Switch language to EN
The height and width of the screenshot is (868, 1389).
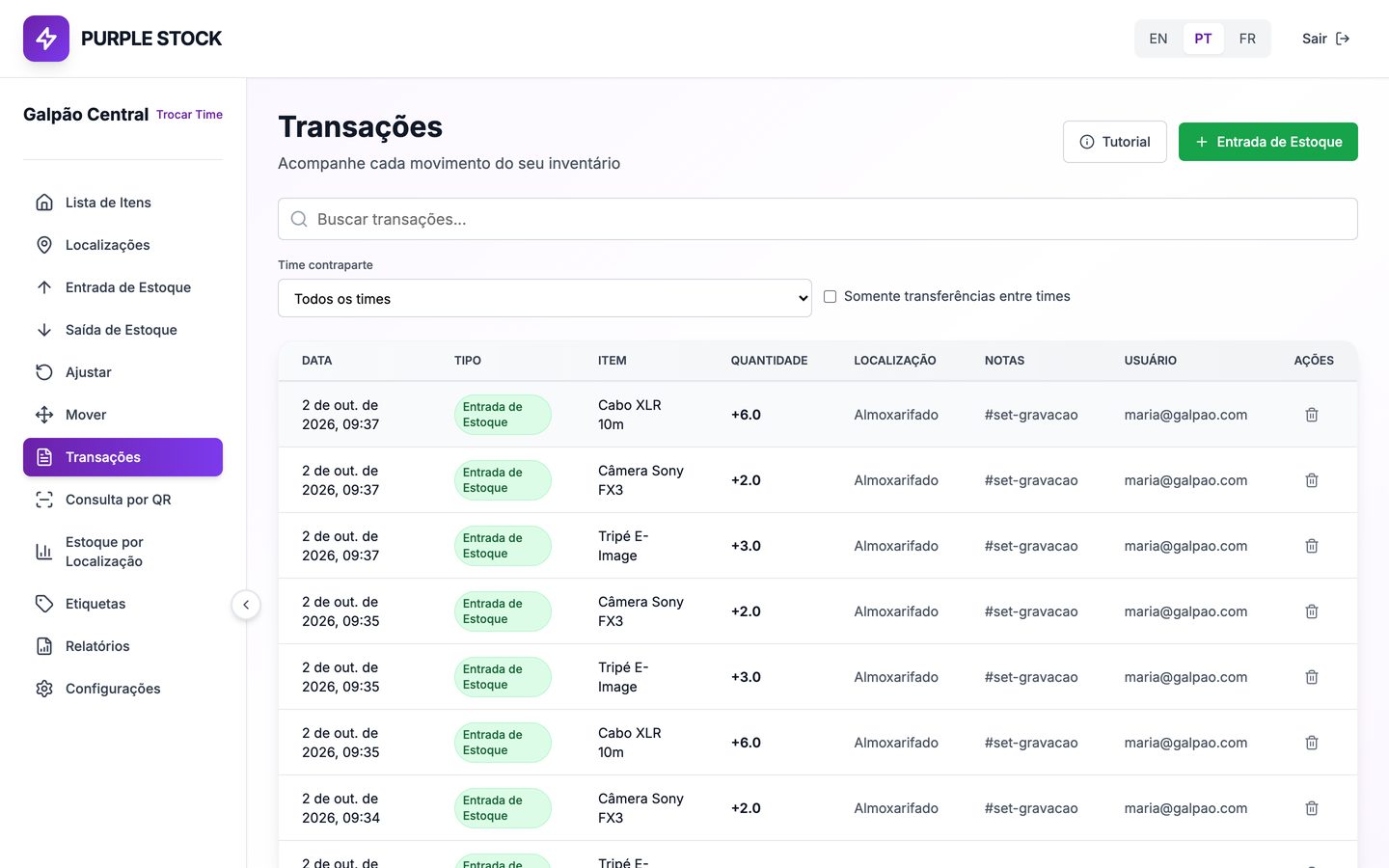(1158, 39)
